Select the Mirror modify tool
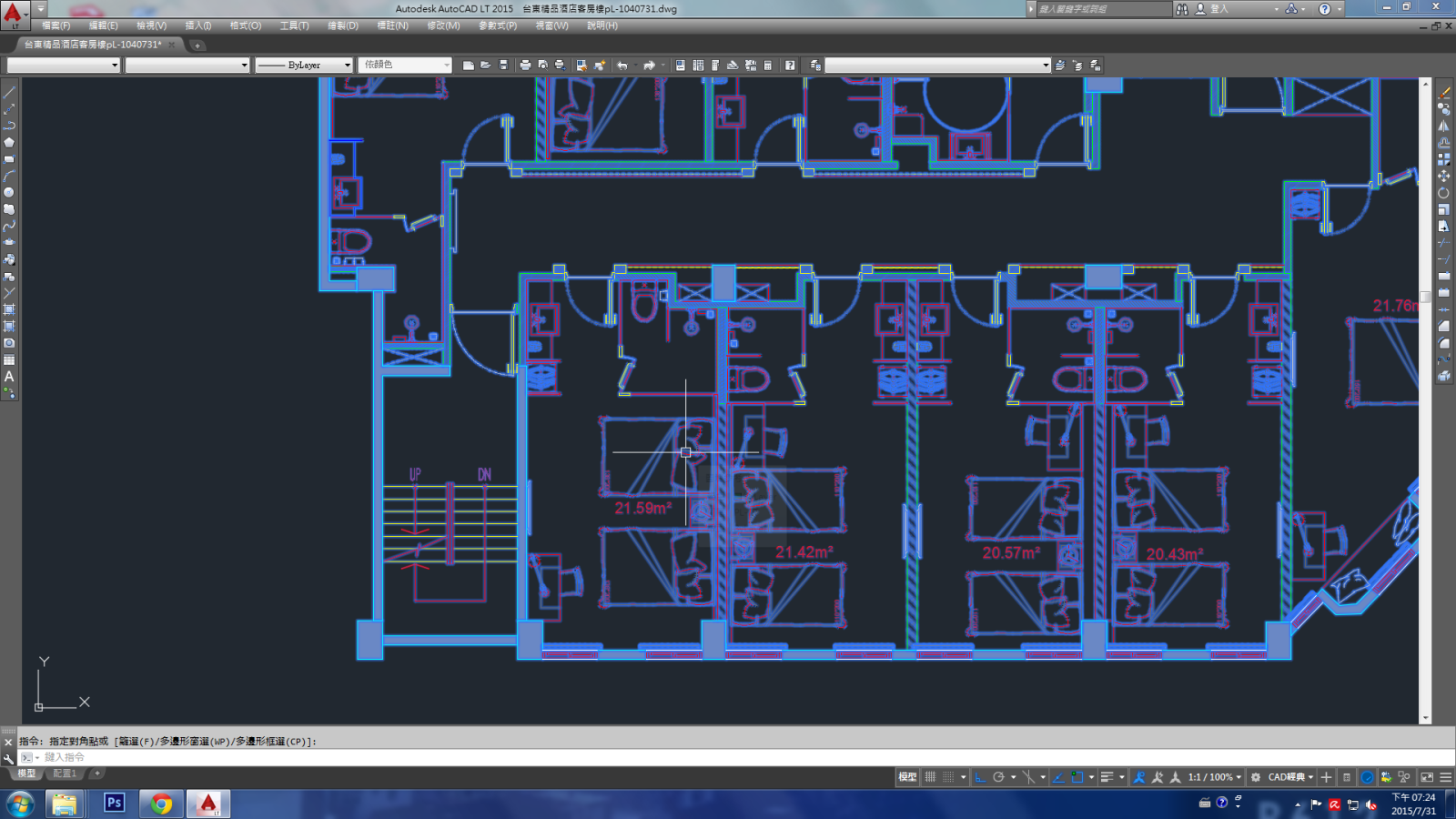The height and width of the screenshot is (819, 1456). [1444, 126]
